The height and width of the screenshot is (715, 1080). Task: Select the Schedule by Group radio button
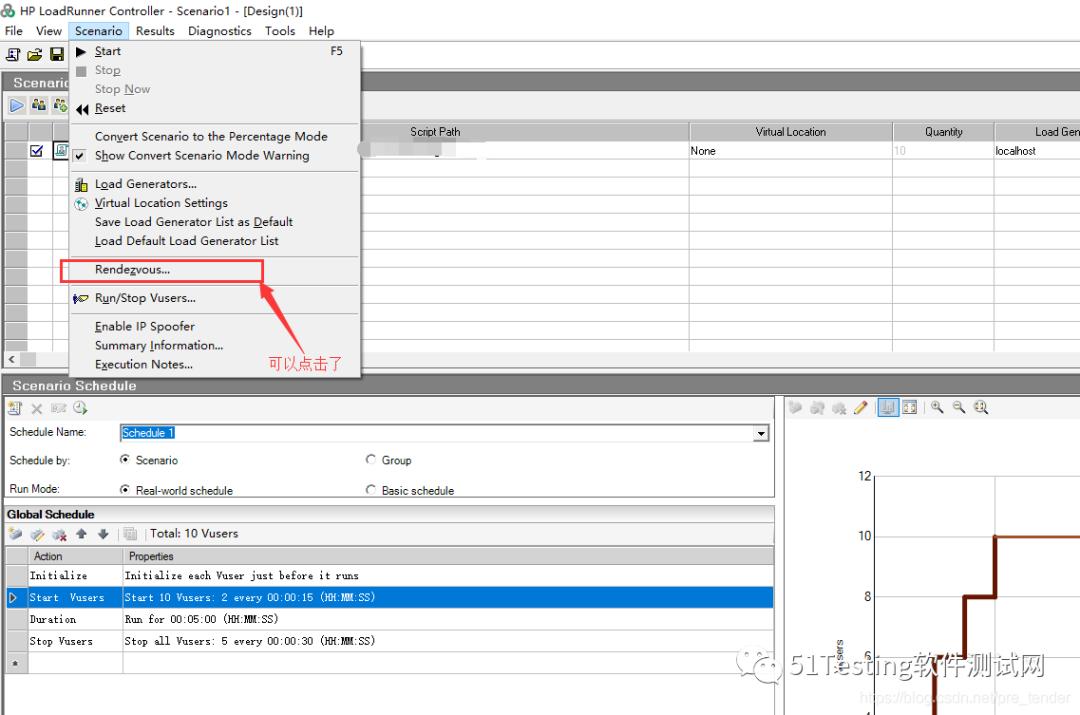(x=371, y=459)
